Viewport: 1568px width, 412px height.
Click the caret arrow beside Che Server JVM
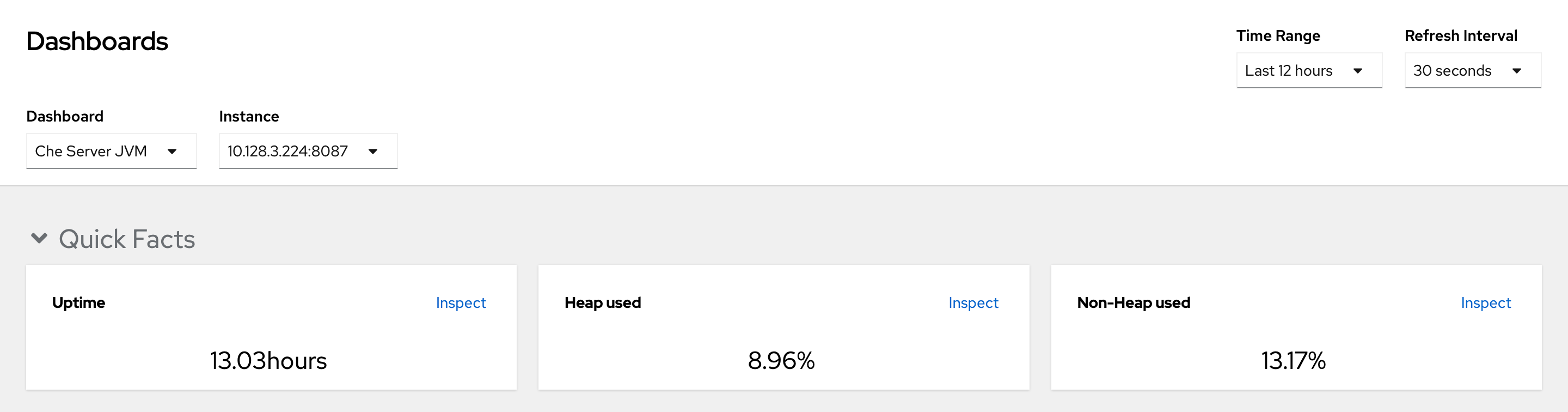(x=172, y=152)
